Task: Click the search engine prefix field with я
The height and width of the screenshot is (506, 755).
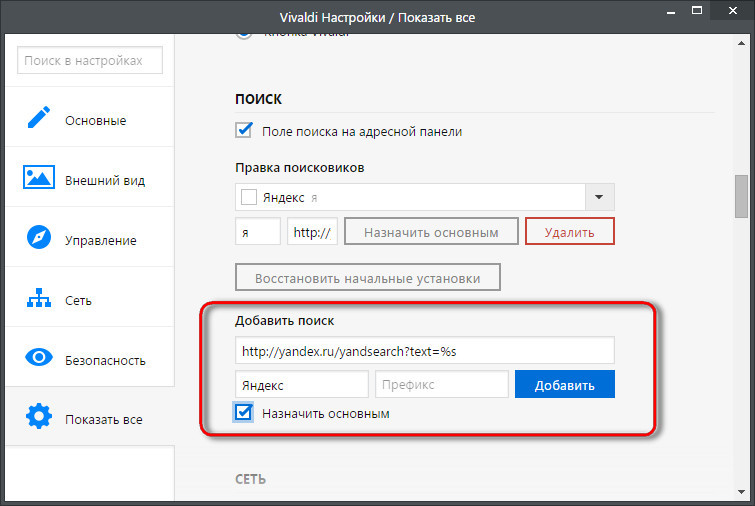Action: (258, 232)
